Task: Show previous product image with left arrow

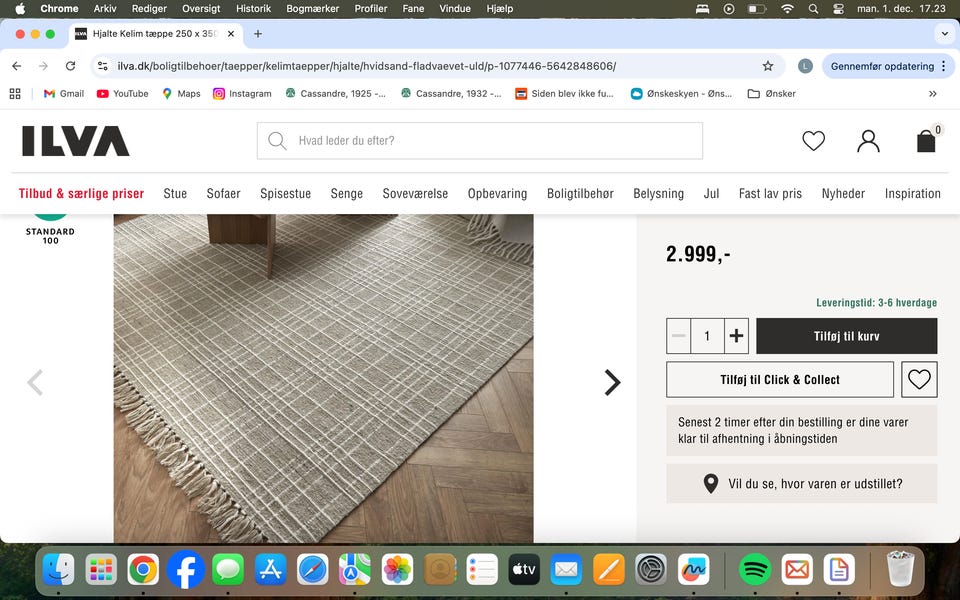Action: coord(35,383)
